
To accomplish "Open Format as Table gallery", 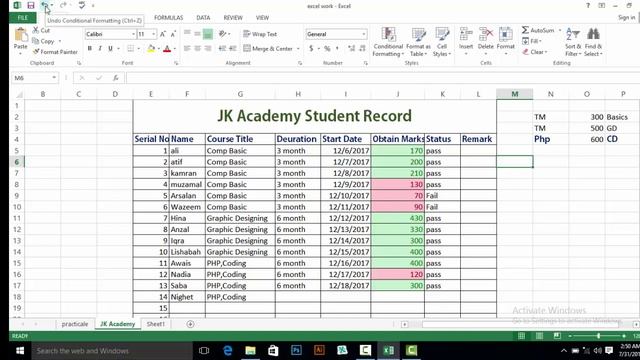I will (418, 42).
